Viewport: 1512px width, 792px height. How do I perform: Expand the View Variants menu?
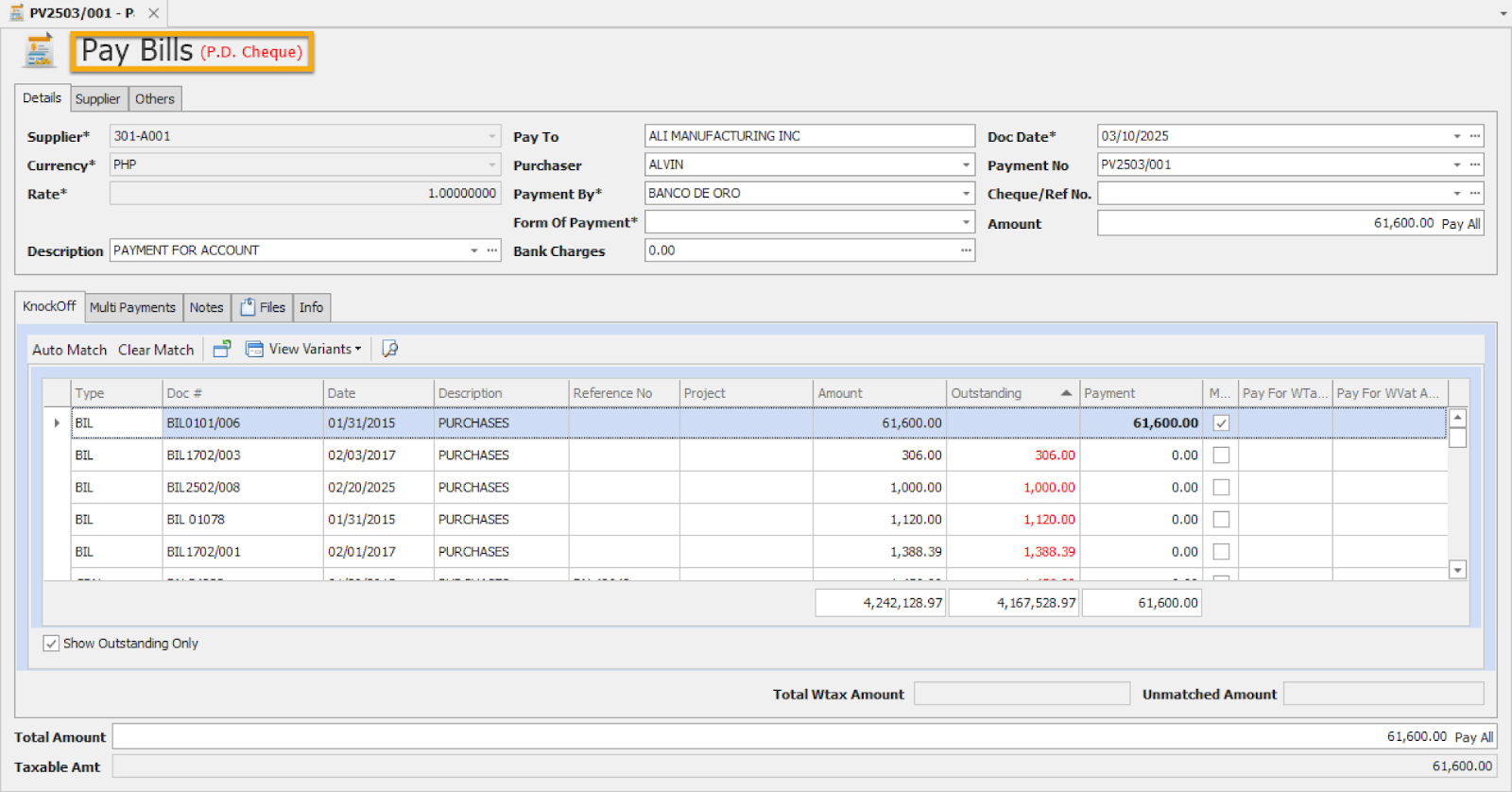tap(358, 349)
